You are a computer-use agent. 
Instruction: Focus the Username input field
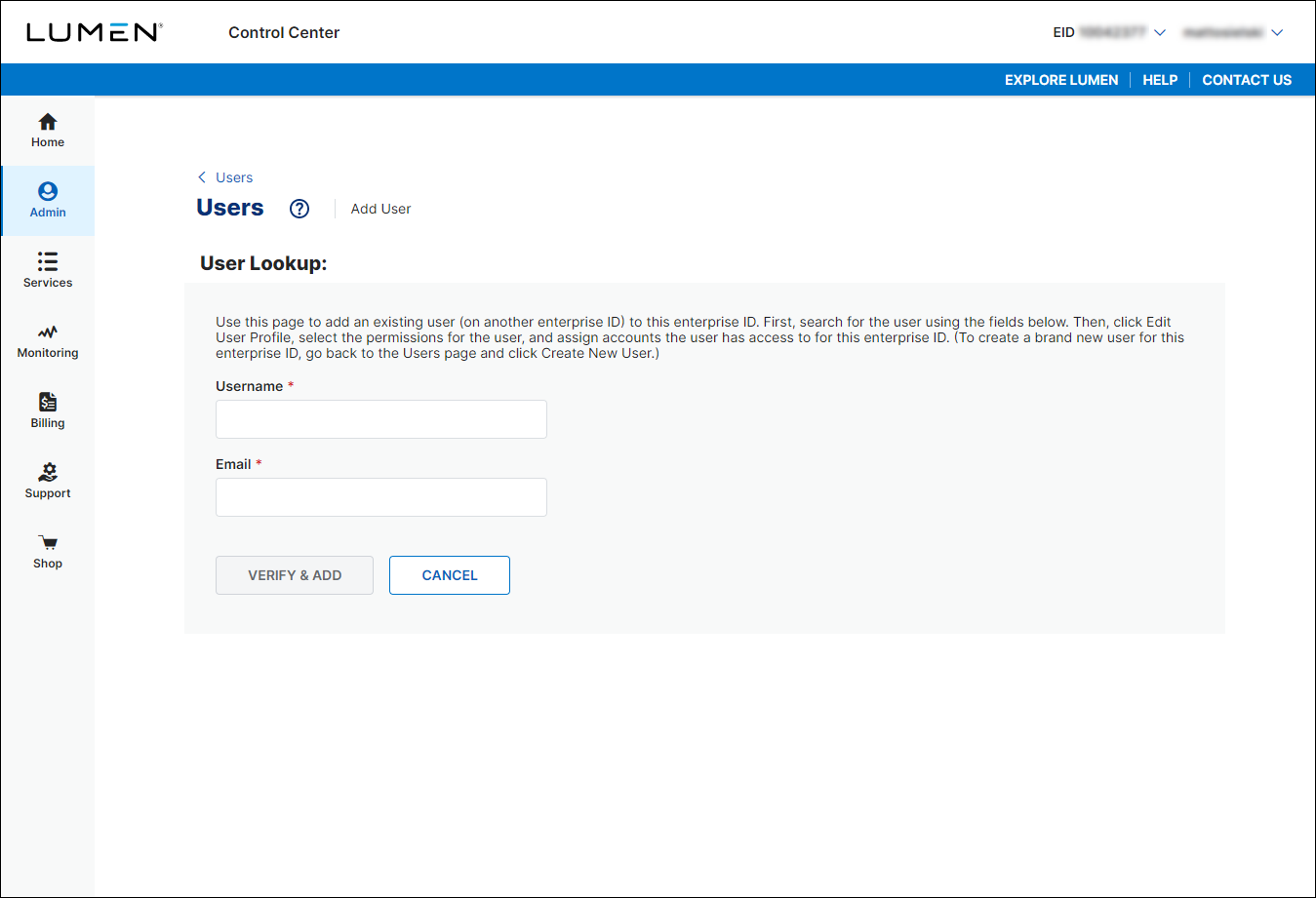coord(381,419)
